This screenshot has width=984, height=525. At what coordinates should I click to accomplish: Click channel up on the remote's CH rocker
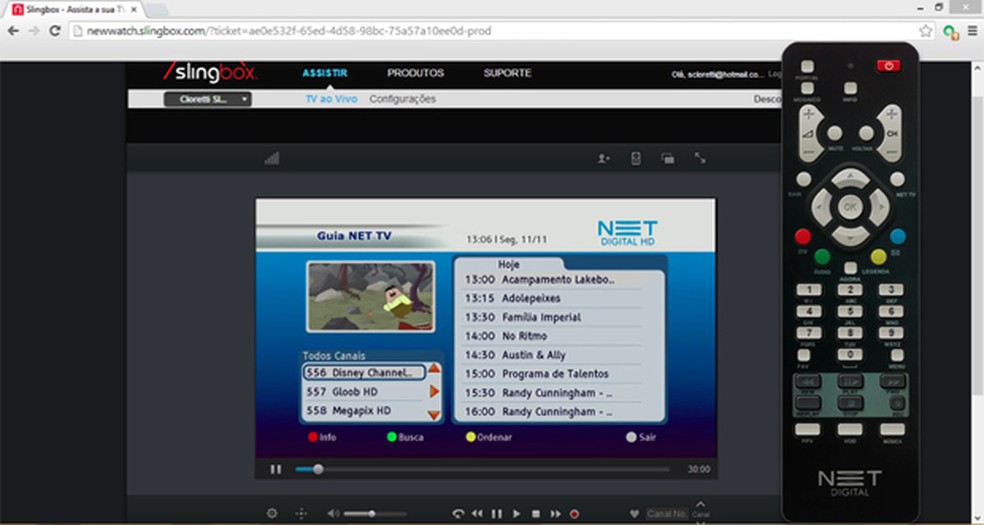coord(892,115)
